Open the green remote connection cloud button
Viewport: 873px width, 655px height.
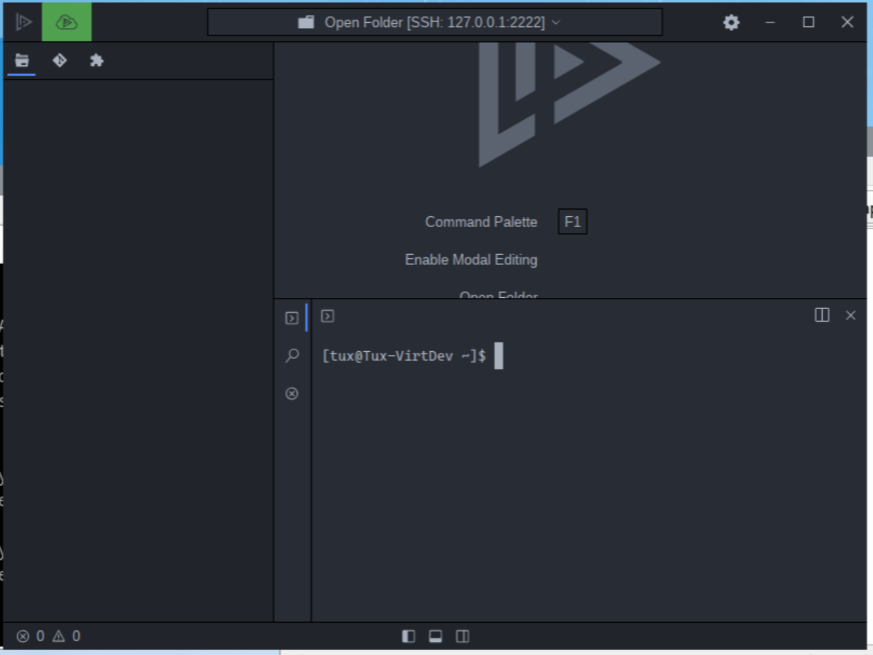click(67, 22)
